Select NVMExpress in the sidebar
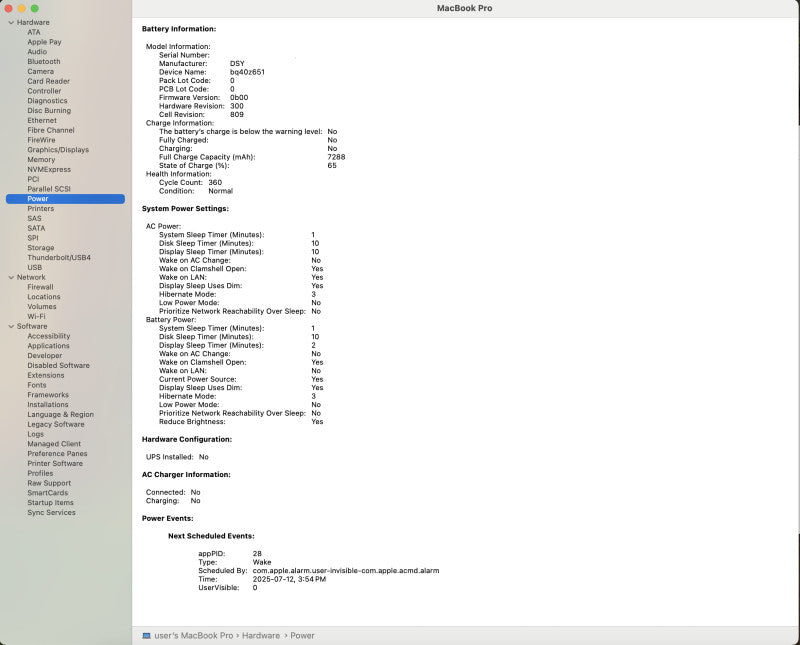Viewport: 800px width, 645px height. pyautogui.click(x=49, y=169)
